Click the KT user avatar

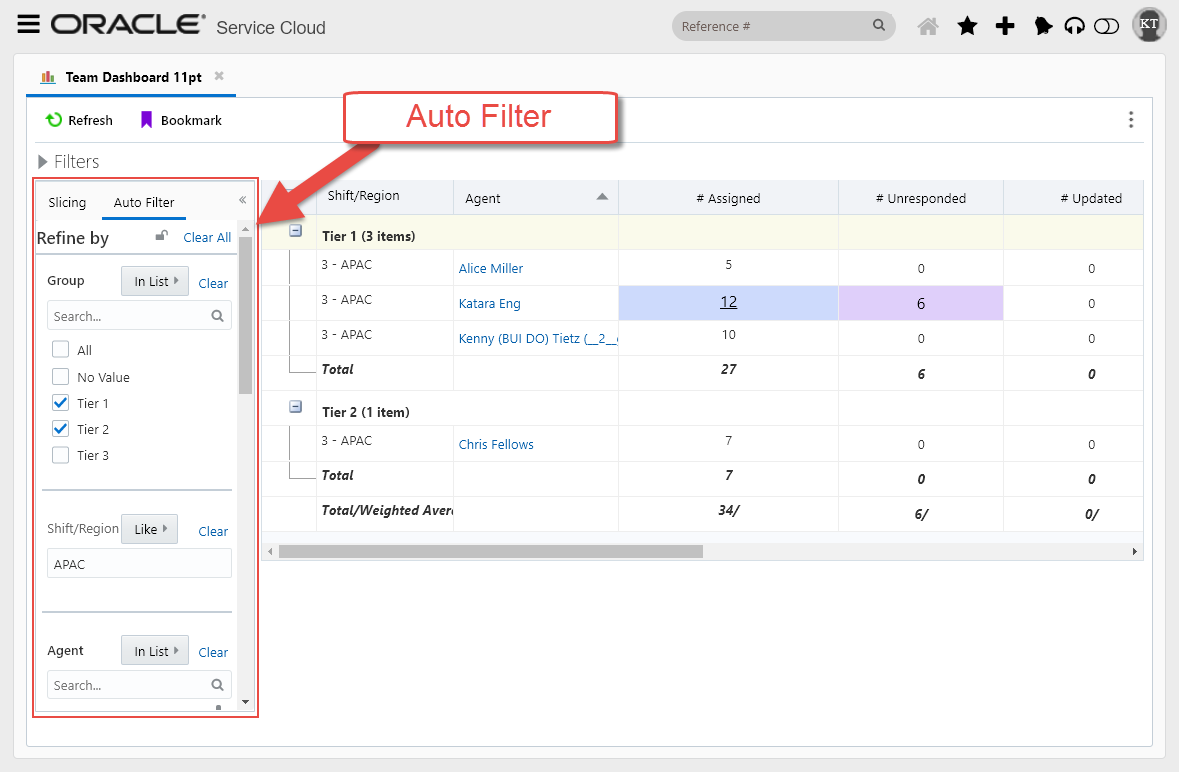[x=1148, y=24]
